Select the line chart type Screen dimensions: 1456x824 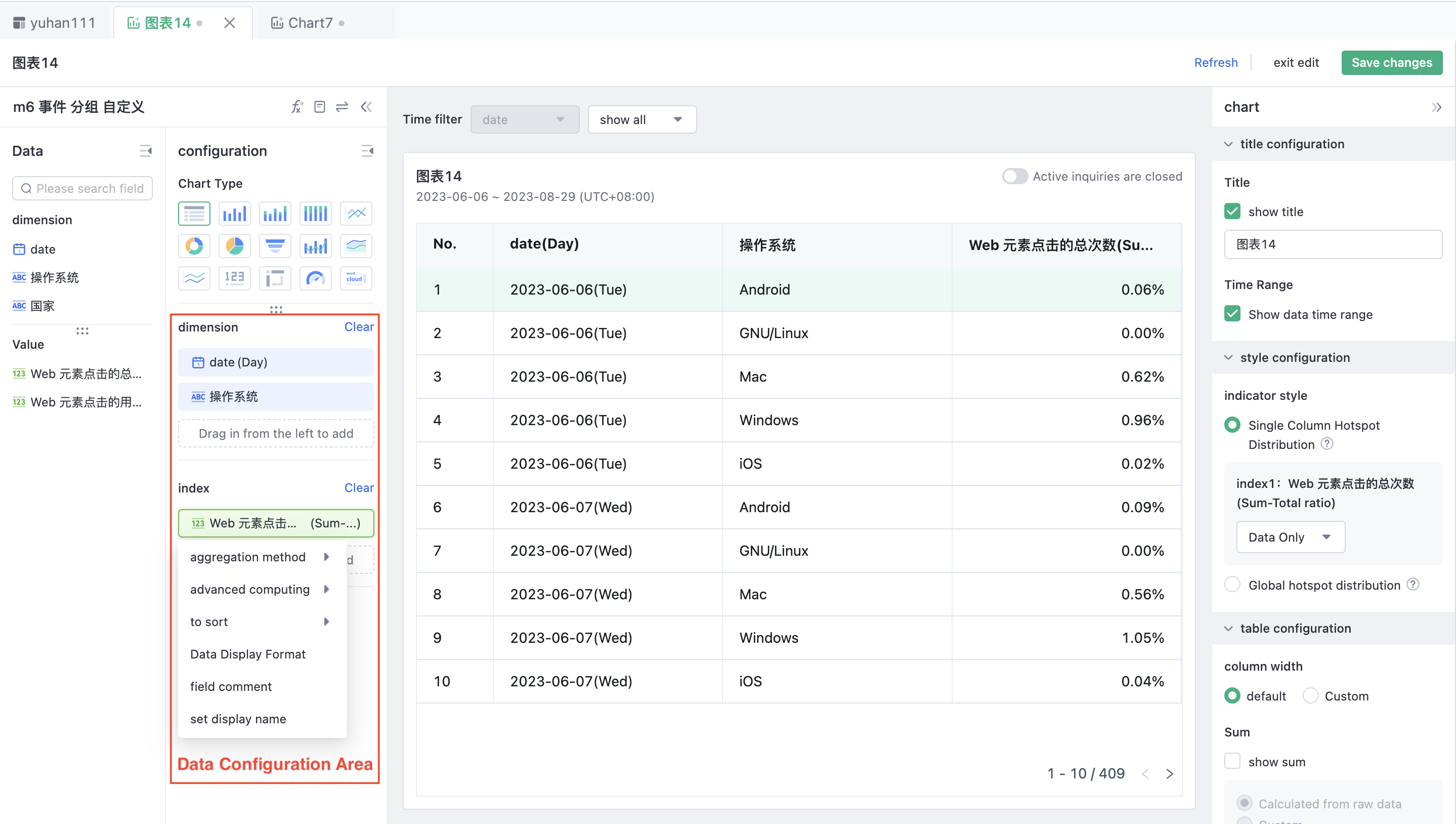(356, 214)
